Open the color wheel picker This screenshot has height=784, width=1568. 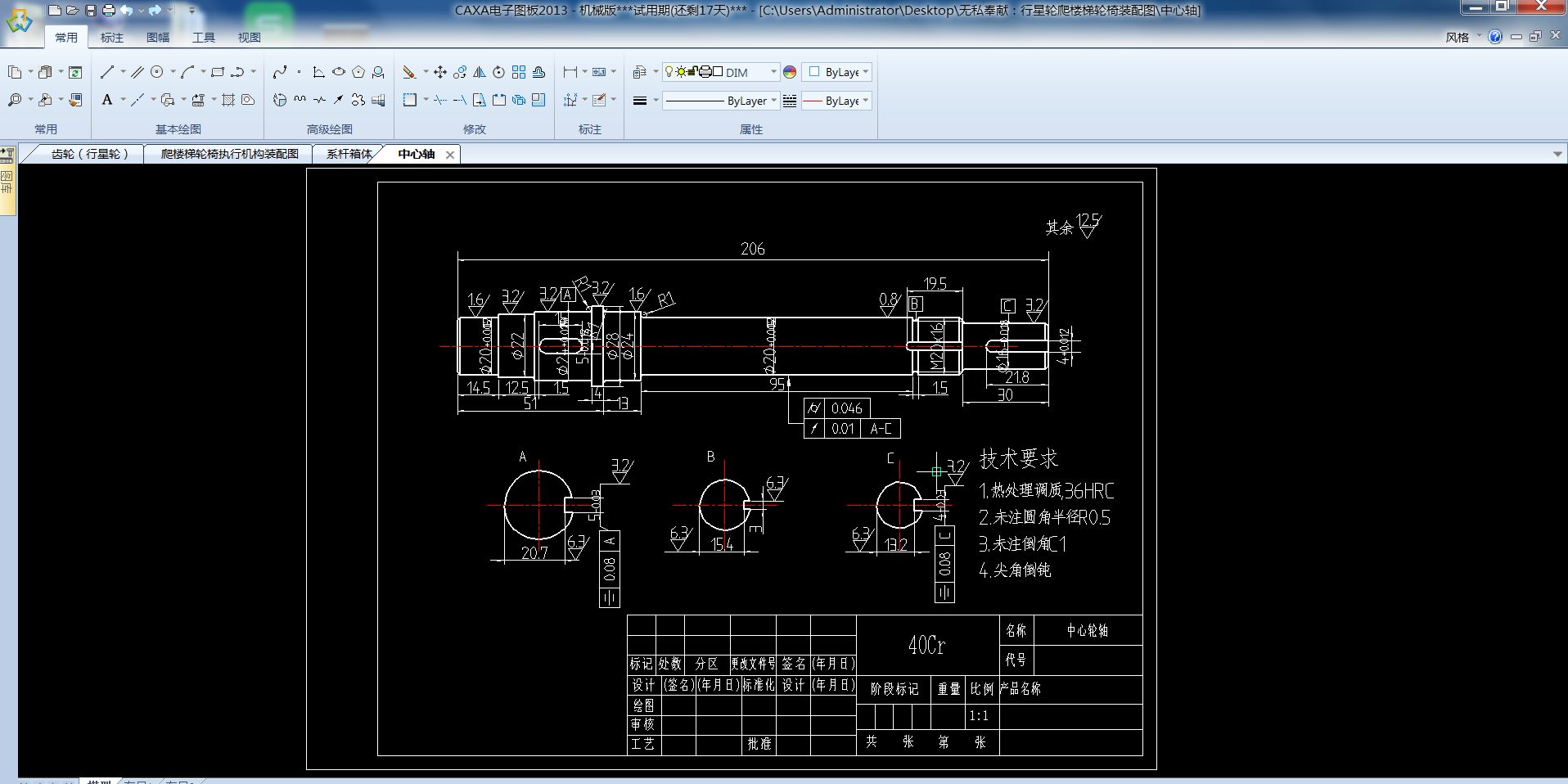(x=790, y=72)
